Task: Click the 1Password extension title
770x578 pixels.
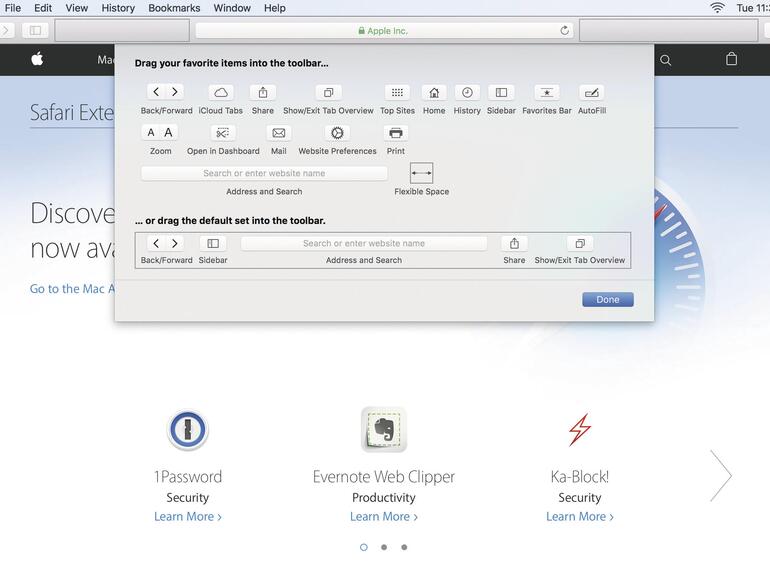Action: click(188, 476)
